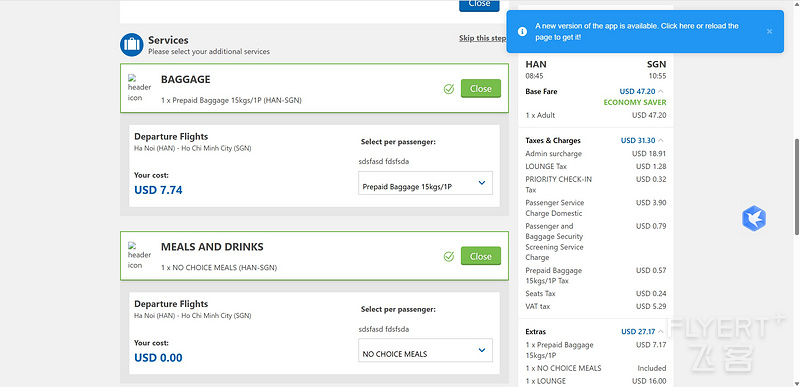Close the MEALS AND DRINKS section
The width and height of the screenshot is (800, 387).
[x=481, y=256]
